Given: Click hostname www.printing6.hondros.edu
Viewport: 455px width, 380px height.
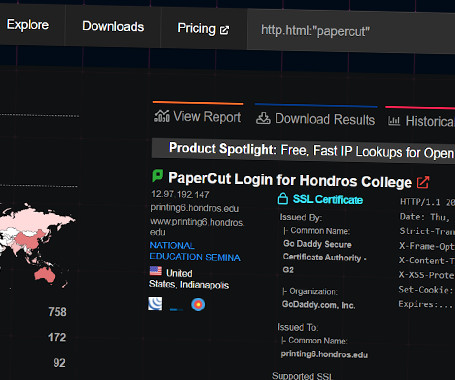Looking at the screenshot, I should [197, 227].
